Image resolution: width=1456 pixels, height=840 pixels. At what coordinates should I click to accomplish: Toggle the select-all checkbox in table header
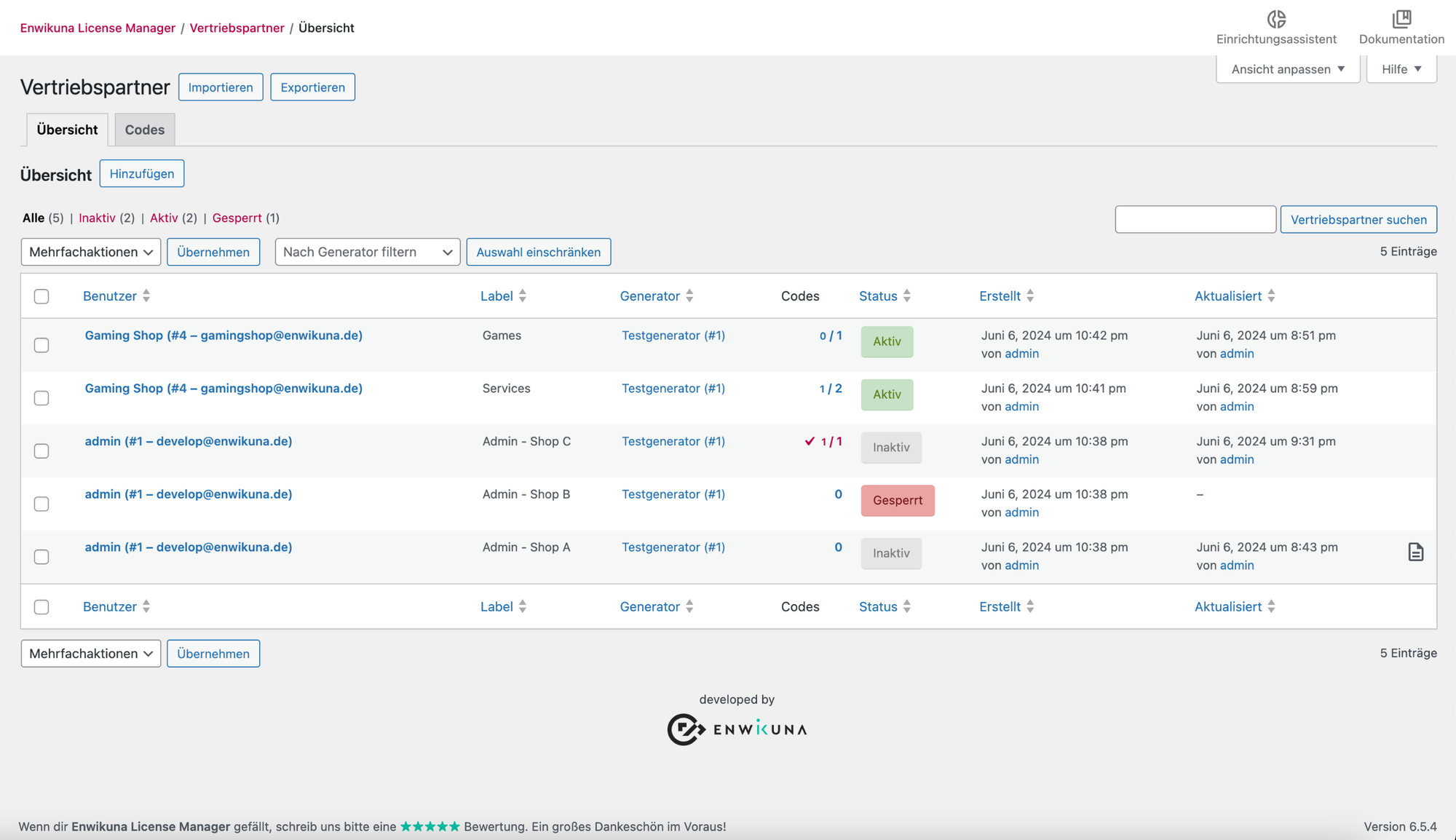coord(41,296)
